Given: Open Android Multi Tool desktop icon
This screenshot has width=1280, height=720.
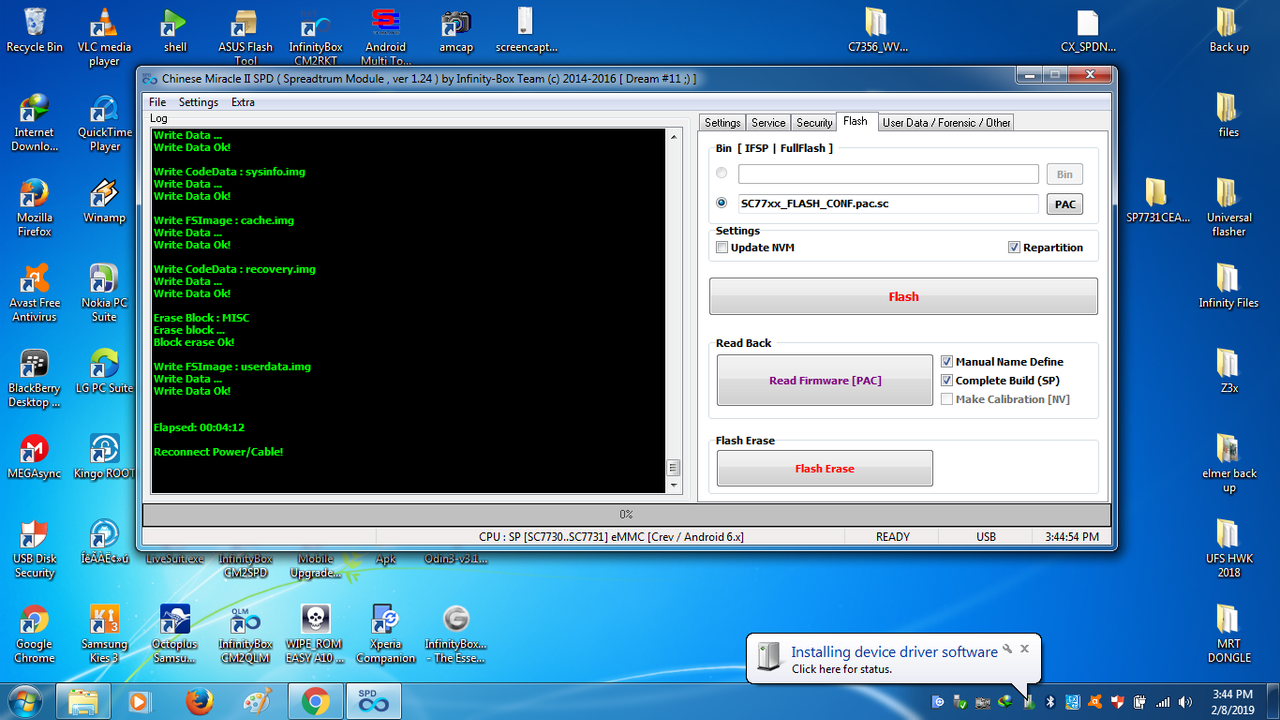Looking at the screenshot, I should click(385, 36).
